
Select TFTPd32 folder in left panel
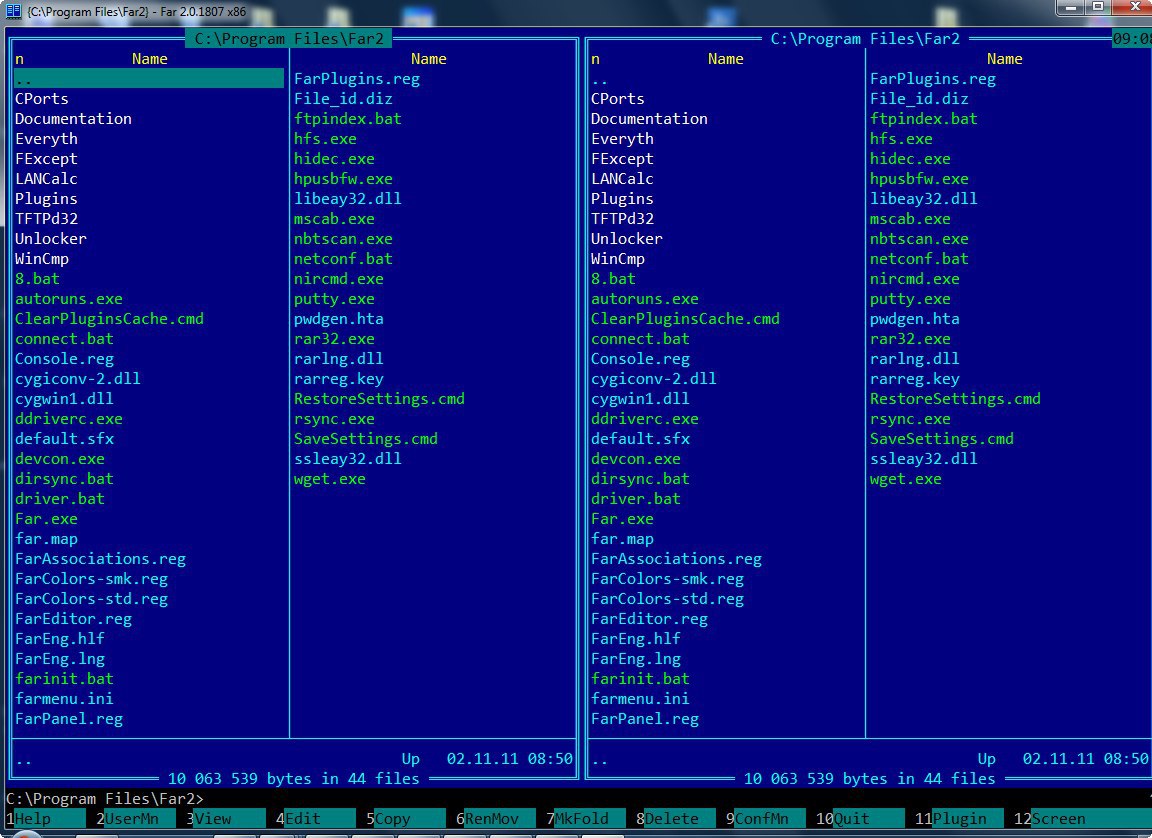point(46,218)
